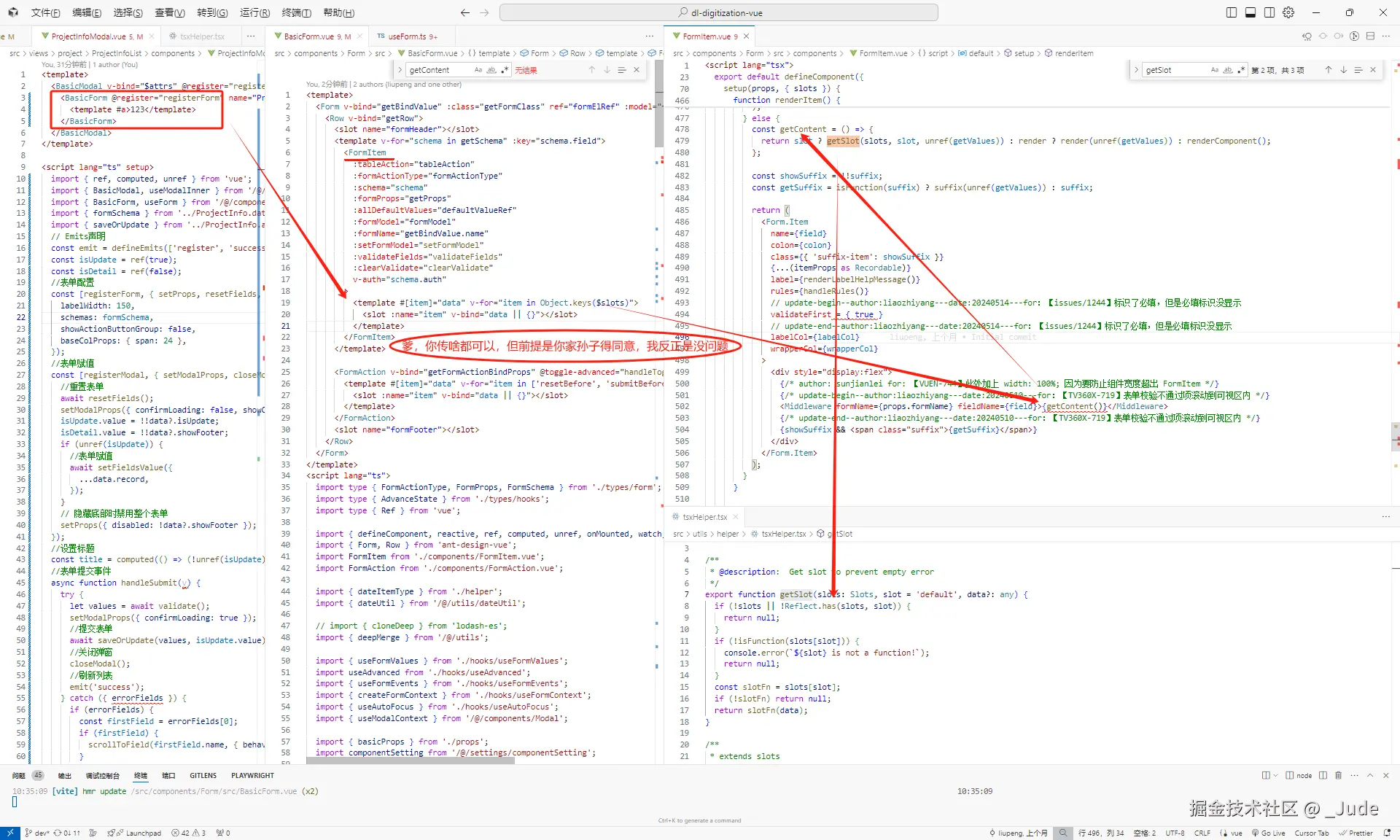Image resolution: width=1400 pixels, height=840 pixels.
Task: Toggle regex option in getSlot search
Action: pos(1240,70)
